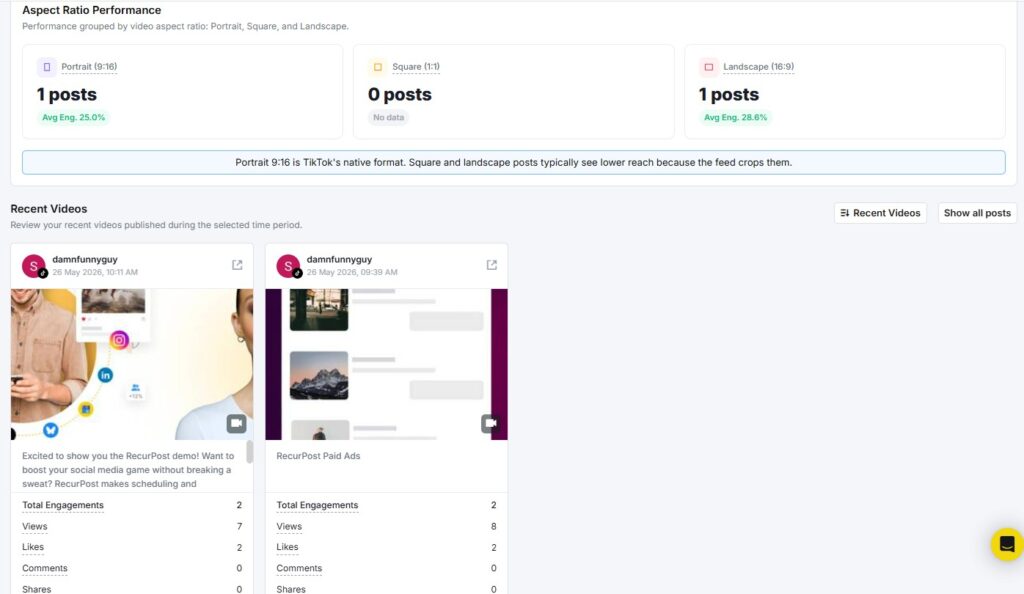
Task: Click the Avg Eng. 28.6% badge
Action: click(x=735, y=117)
